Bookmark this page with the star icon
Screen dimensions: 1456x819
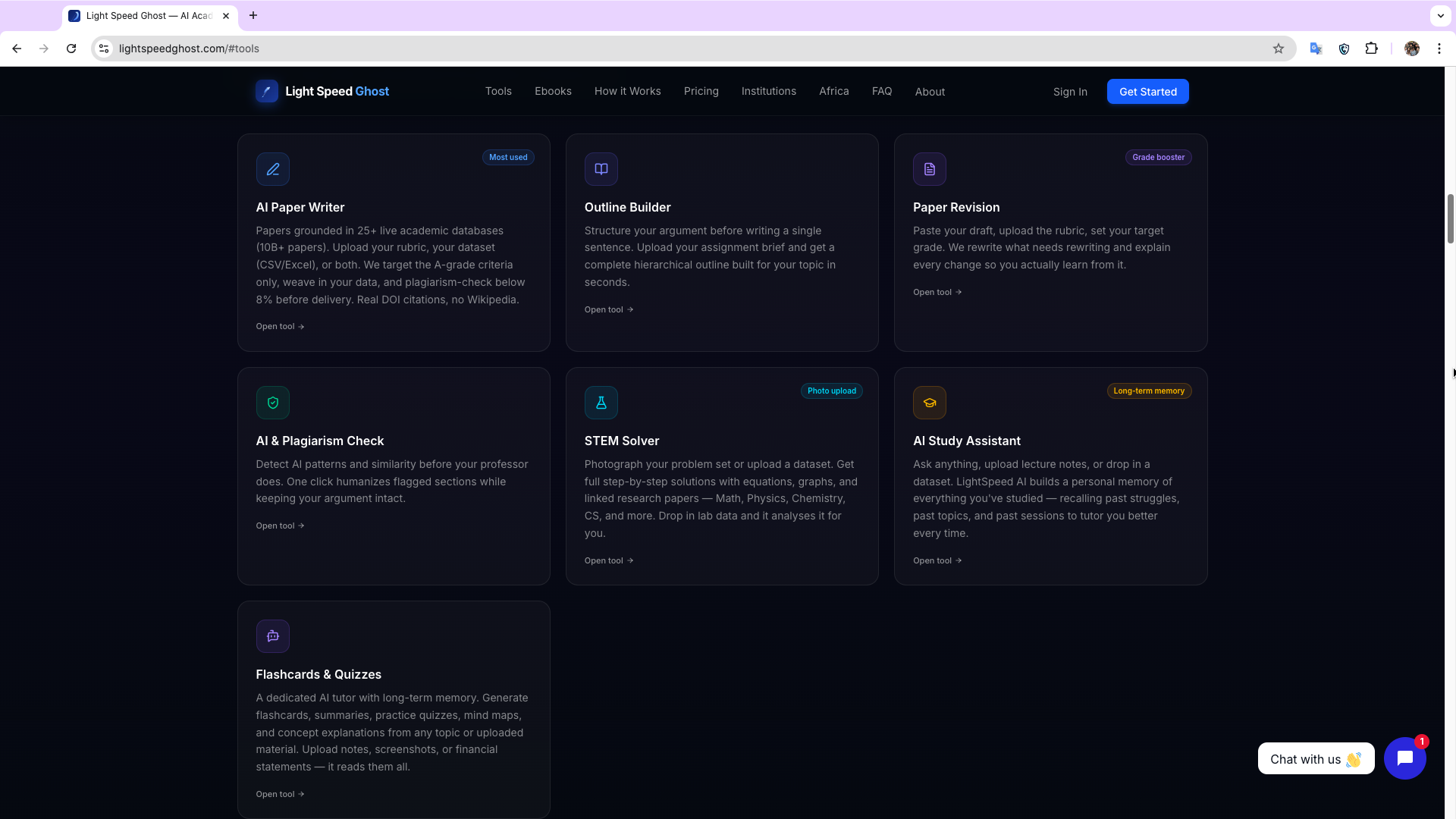(x=1279, y=49)
